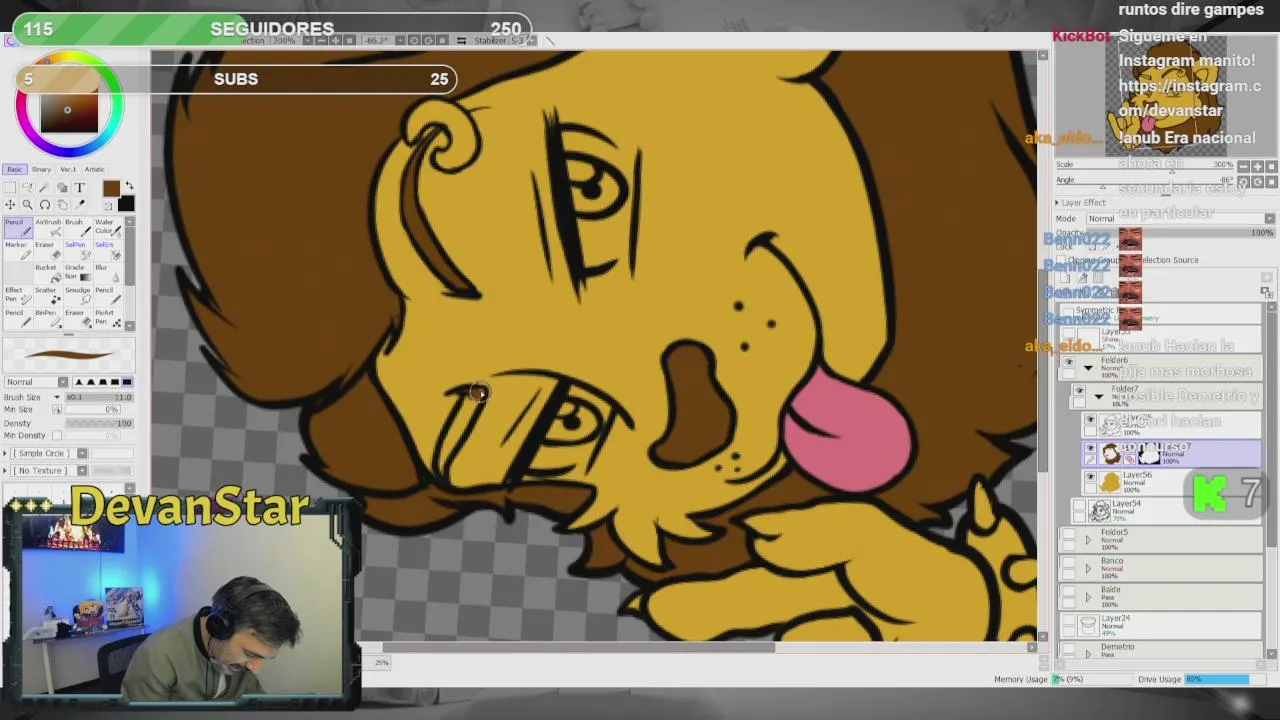Expand the Balde layer group
The height and width of the screenshot is (720, 1280).
(1089, 597)
